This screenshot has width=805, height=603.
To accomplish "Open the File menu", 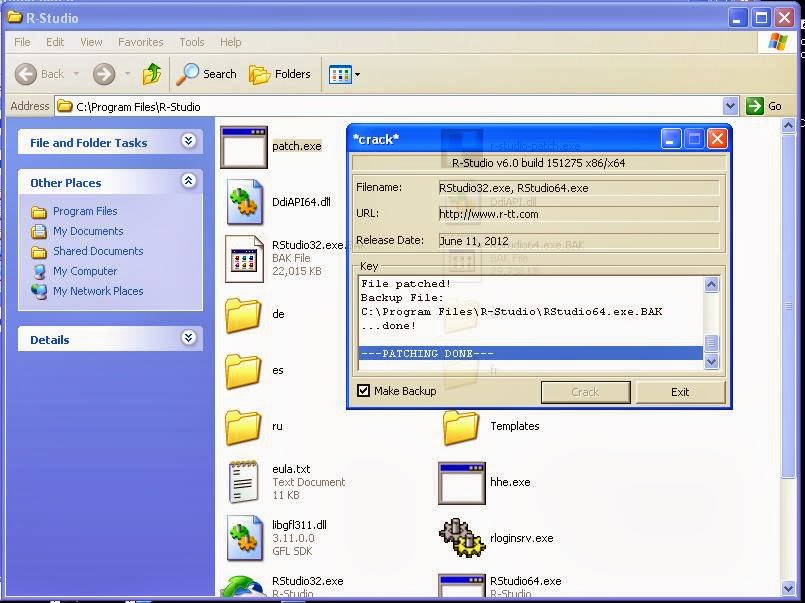I will [22, 42].
